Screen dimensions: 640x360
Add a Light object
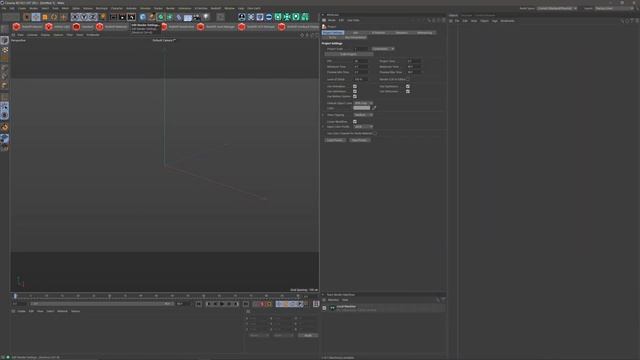coord(206,17)
